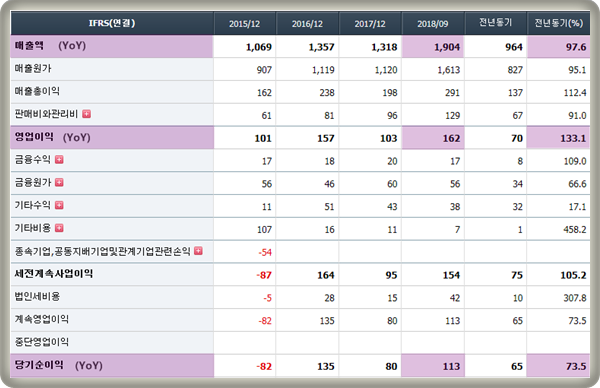The image size is (600, 388).
Task: Click the 162 operating profit for 2018/09
Action: [x=451, y=139]
